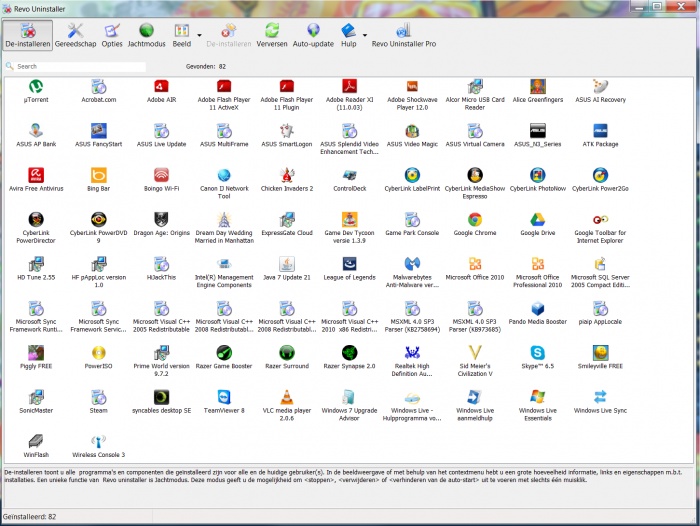Select Razer Synapse 2.0 icon
The image size is (700, 526).
[350, 352]
